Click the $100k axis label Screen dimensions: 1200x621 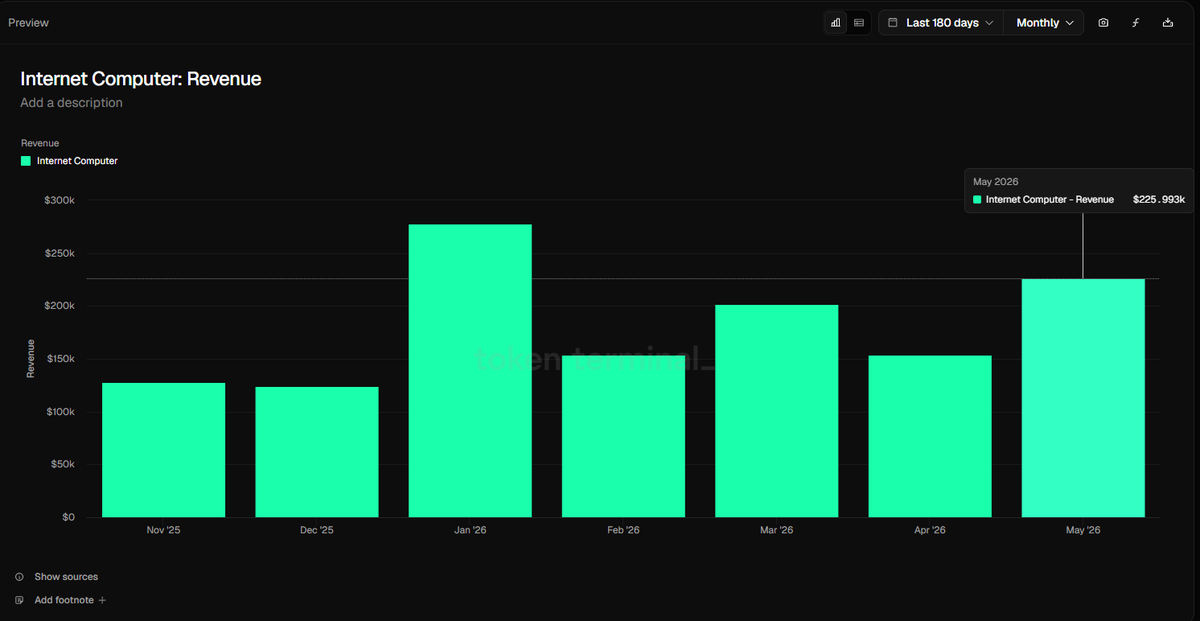point(59,412)
